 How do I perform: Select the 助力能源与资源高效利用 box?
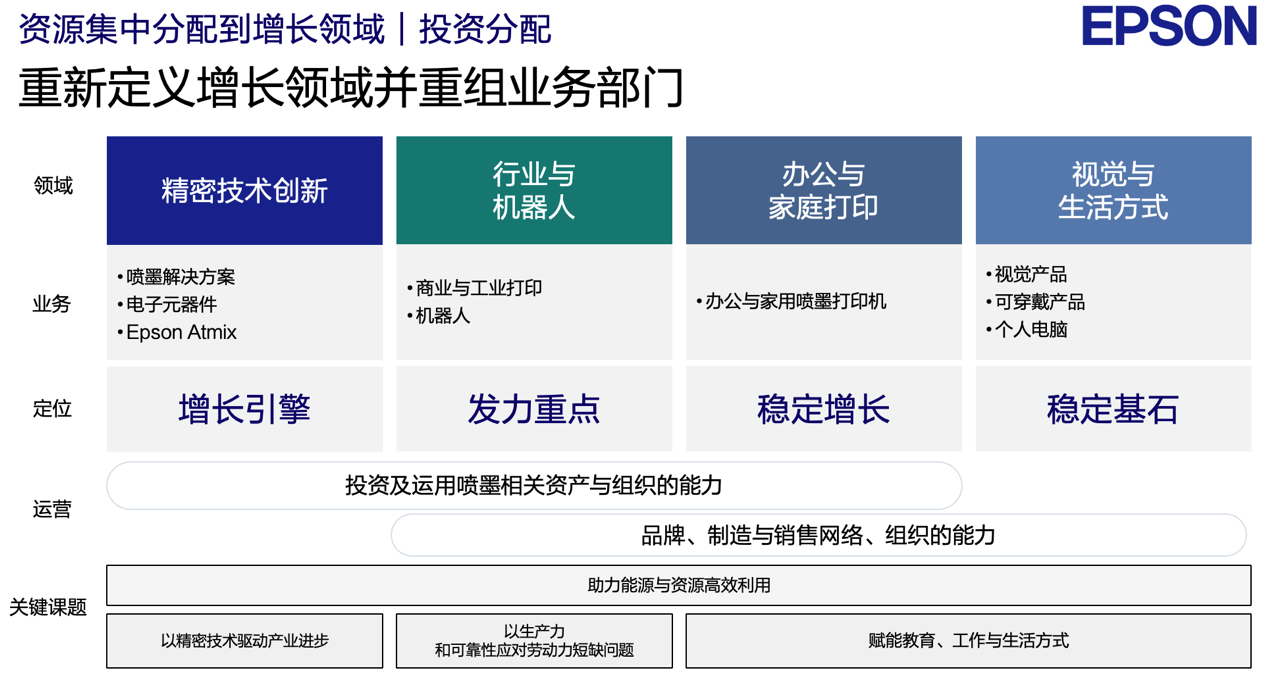pyautogui.click(x=679, y=585)
